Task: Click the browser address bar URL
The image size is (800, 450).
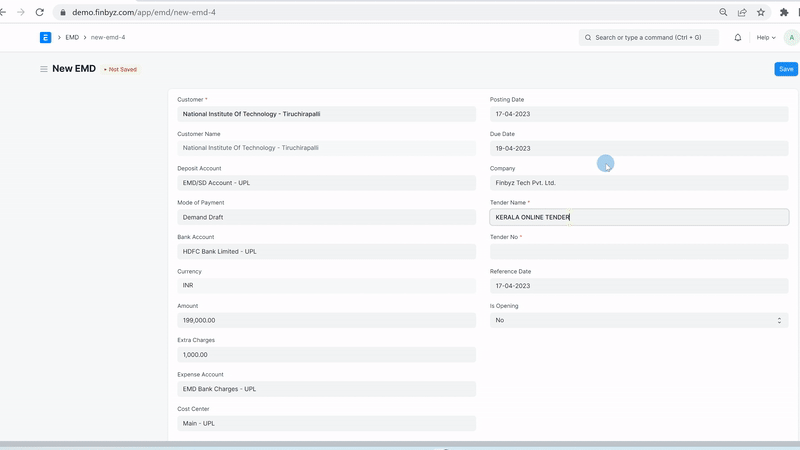Action: point(300,12)
